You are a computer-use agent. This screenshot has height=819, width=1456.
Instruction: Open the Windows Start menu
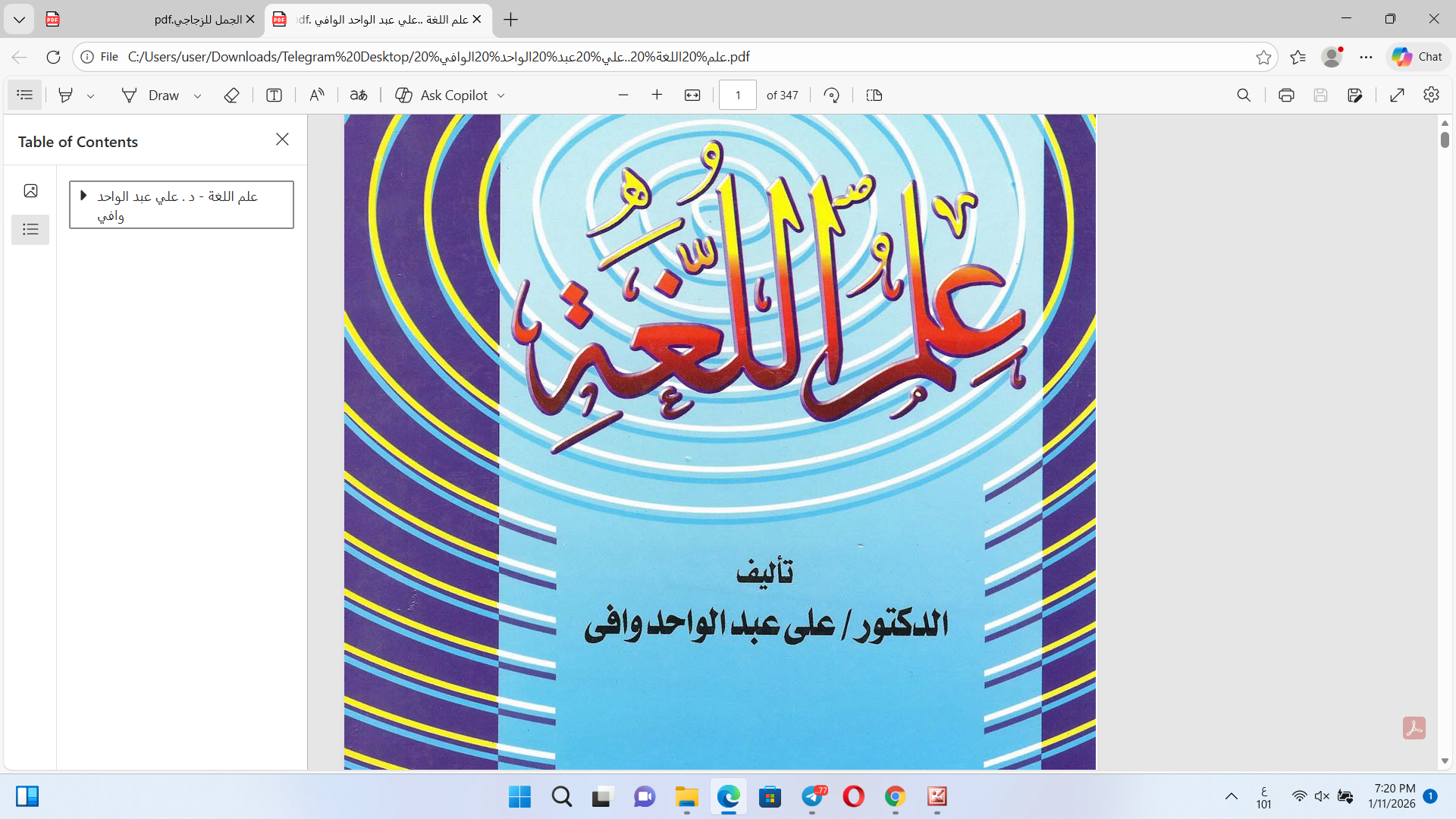coord(520,797)
